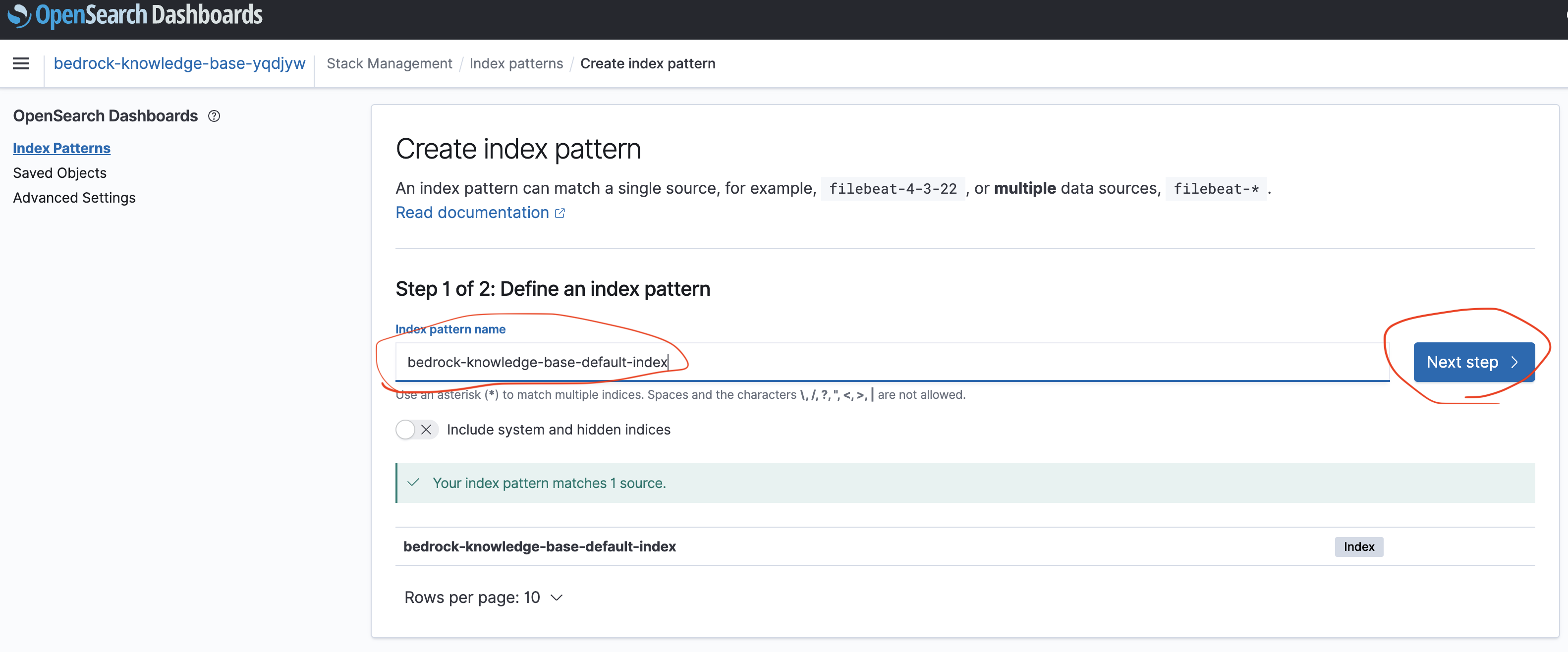Open the Read documentation link
The width and height of the screenshot is (1568, 652).
click(472, 213)
